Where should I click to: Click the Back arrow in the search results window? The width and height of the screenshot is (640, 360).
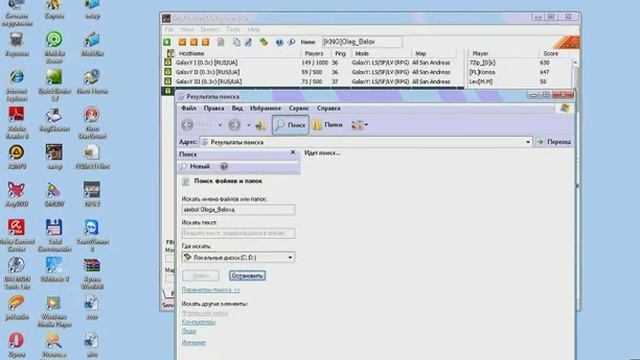click(x=187, y=125)
